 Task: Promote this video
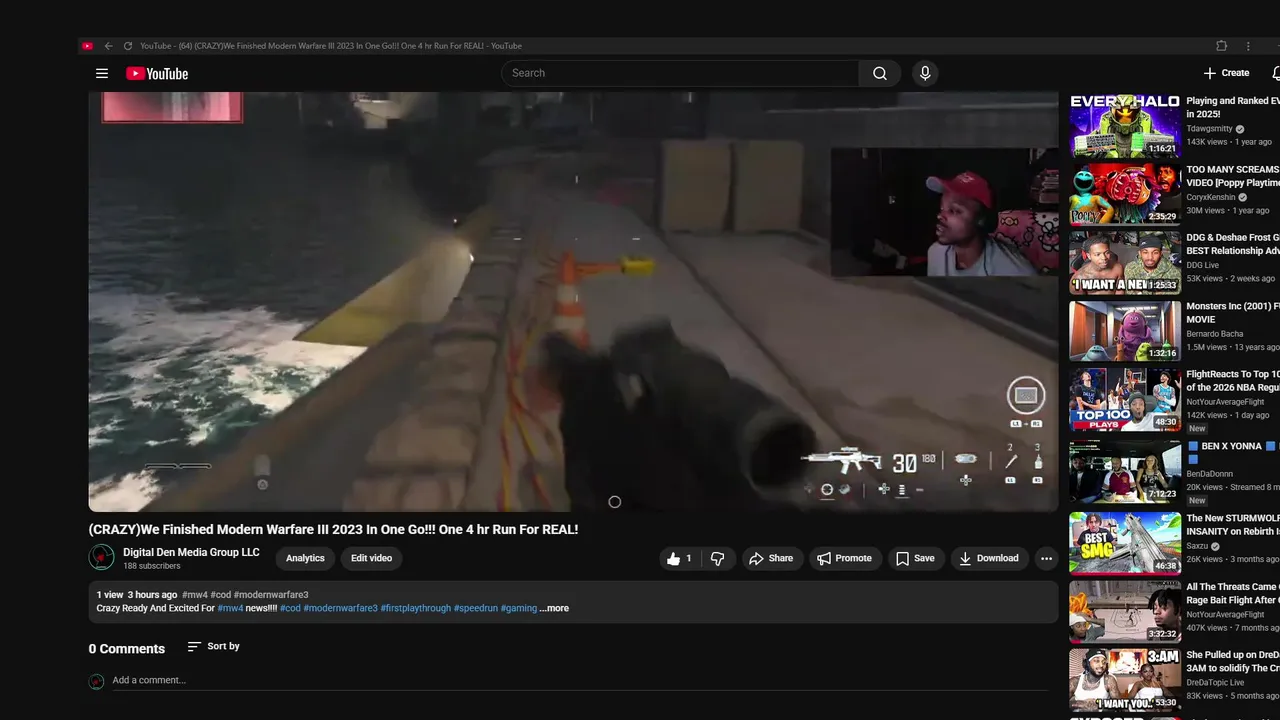tap(844, 559)
